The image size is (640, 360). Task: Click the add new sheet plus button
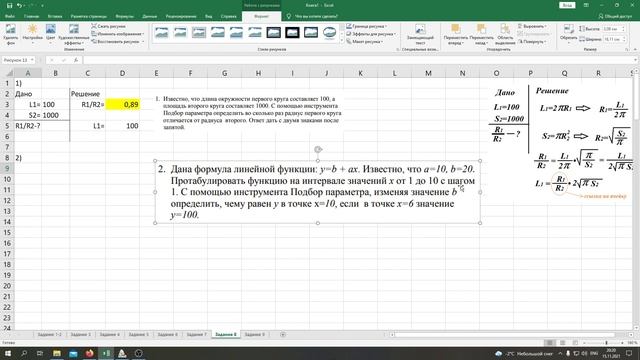point(283,334)
